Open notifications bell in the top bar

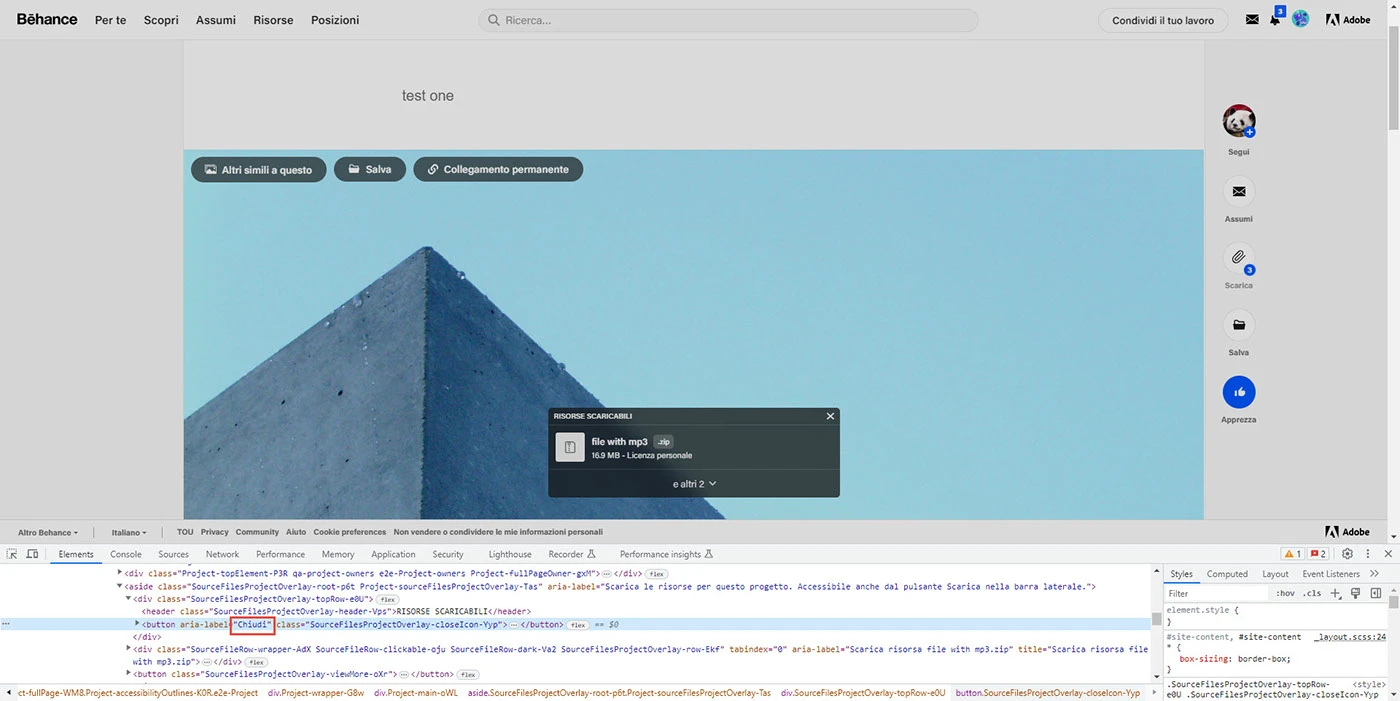[1275, 20]
